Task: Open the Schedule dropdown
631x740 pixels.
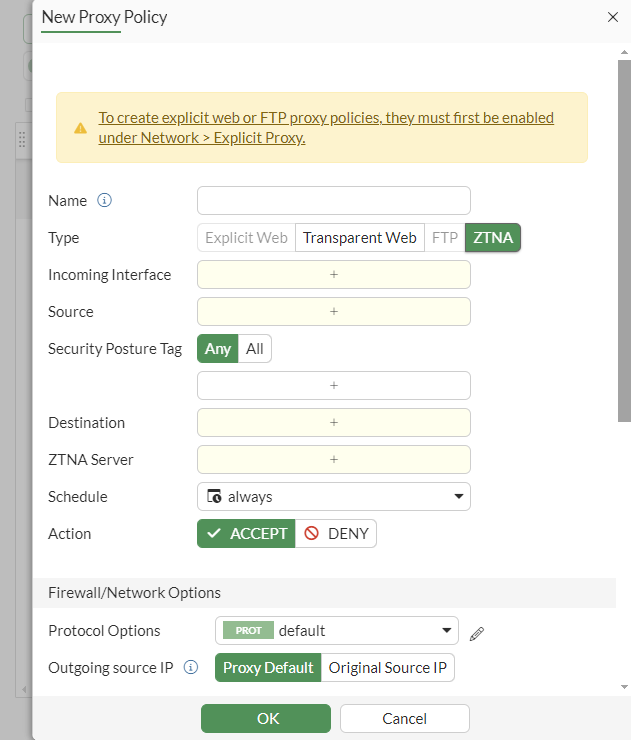Action: pyautogui.click(x=334, y=497)
